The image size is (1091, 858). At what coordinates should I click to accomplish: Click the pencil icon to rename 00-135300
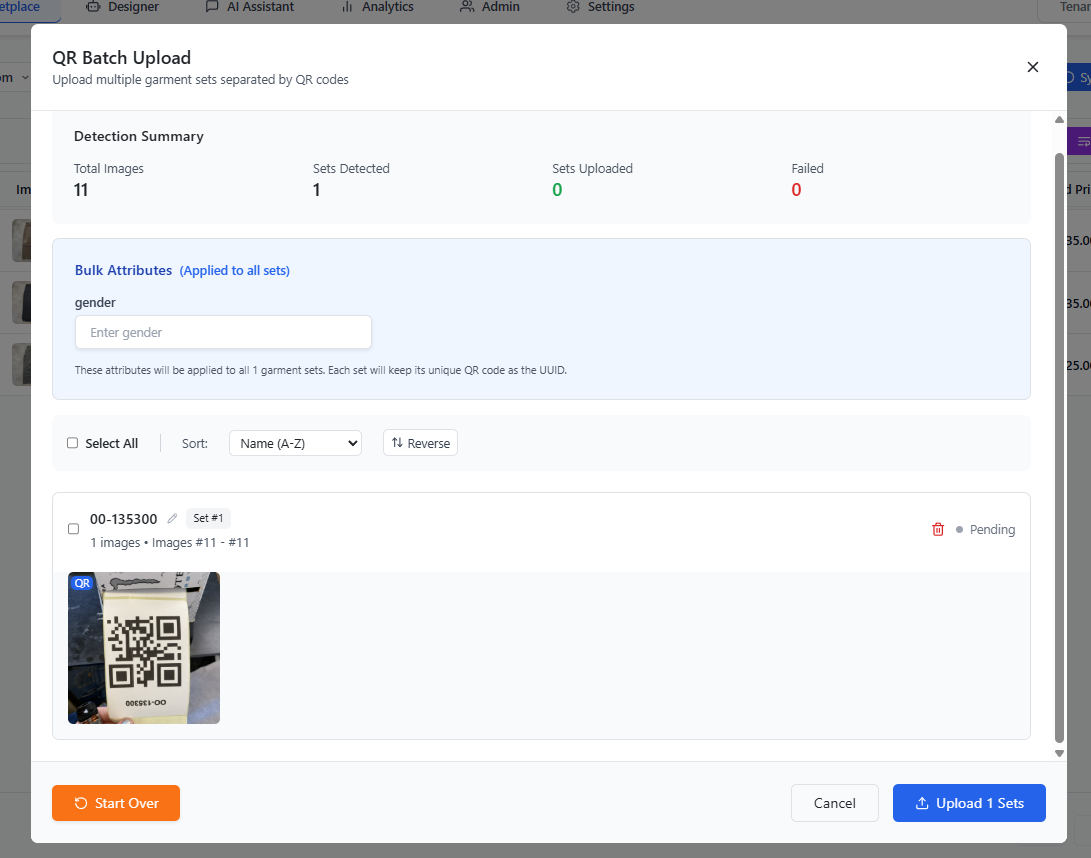173,518
